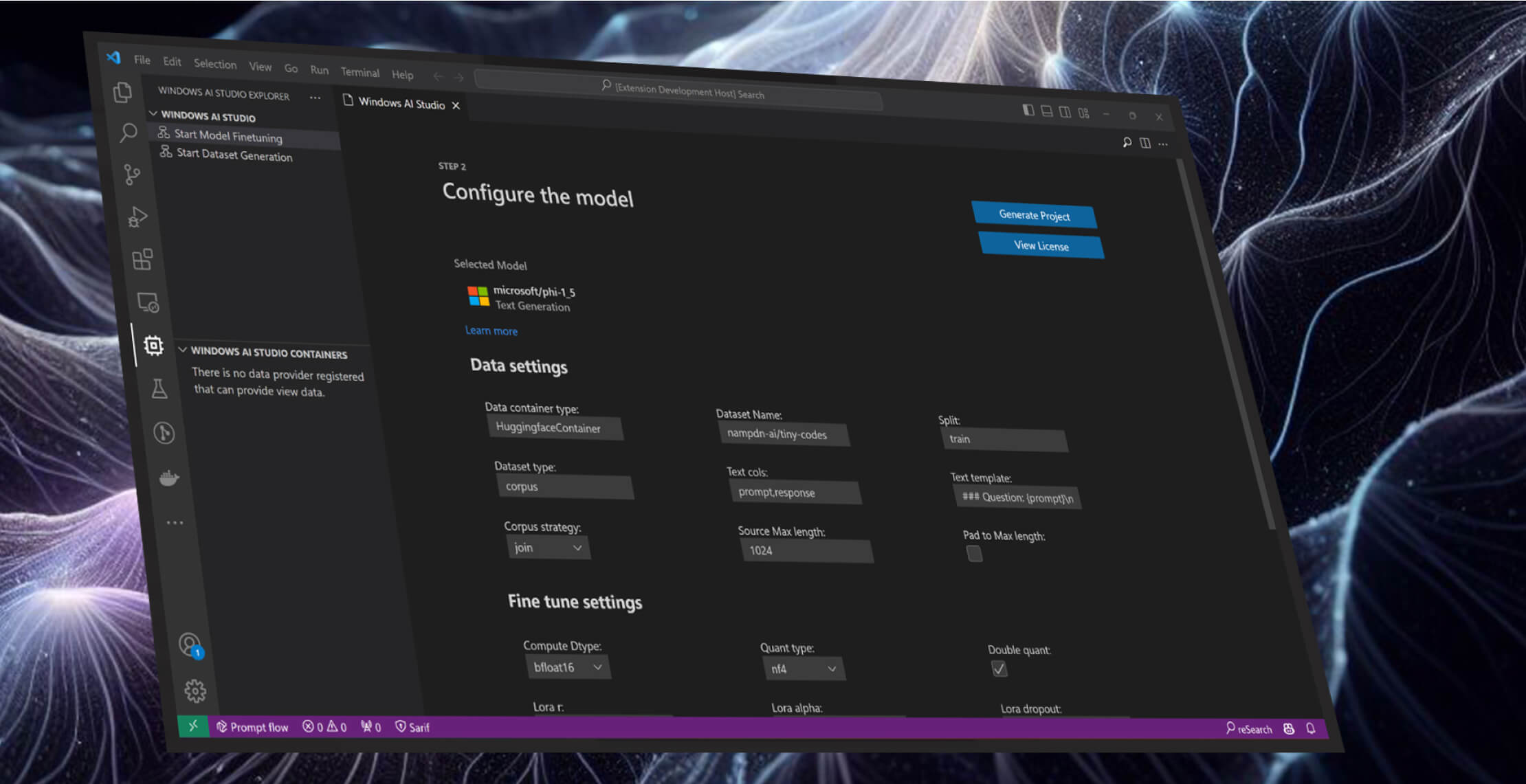Enable the Pad to Max length checkbox

pyautogui.click(x=974, y=554)
